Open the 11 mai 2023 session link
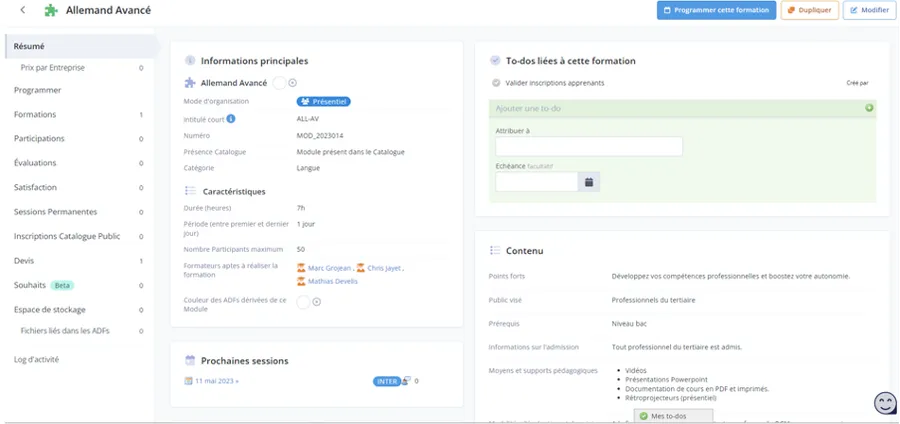 pos(217,380)
